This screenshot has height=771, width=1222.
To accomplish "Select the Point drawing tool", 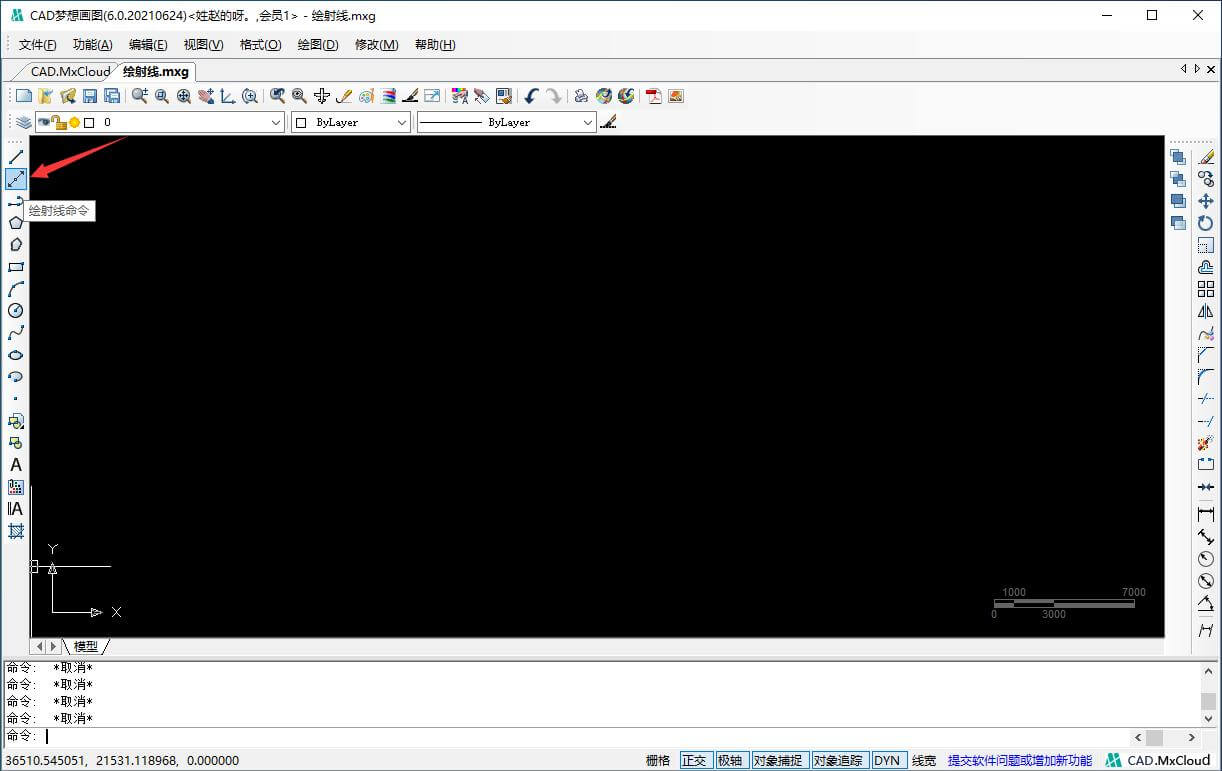I will pos(16,399).
